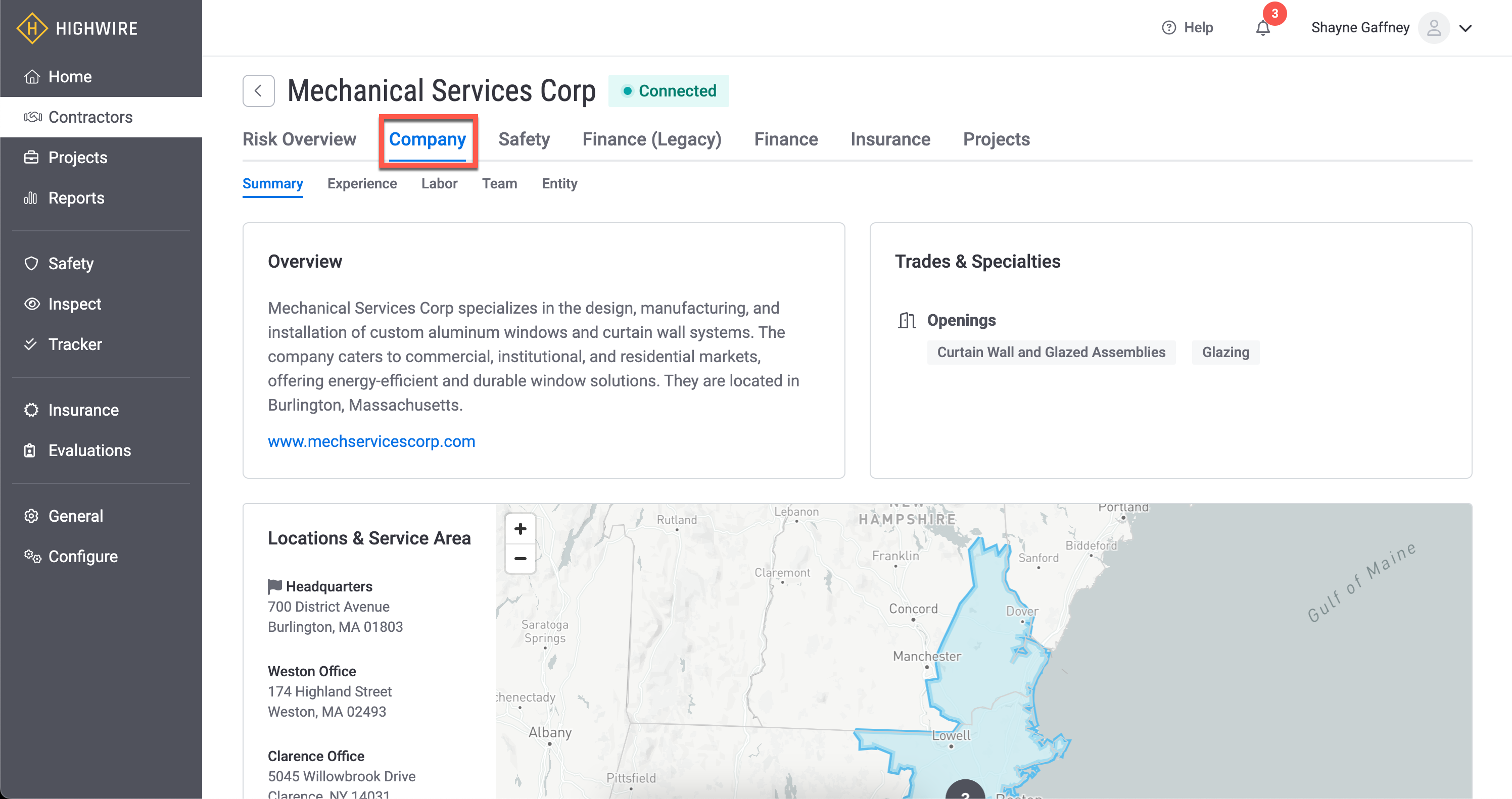Viewport: 1512px width, 799px height.
Task: Zoom out on the map
Action: tap(520, 559)
